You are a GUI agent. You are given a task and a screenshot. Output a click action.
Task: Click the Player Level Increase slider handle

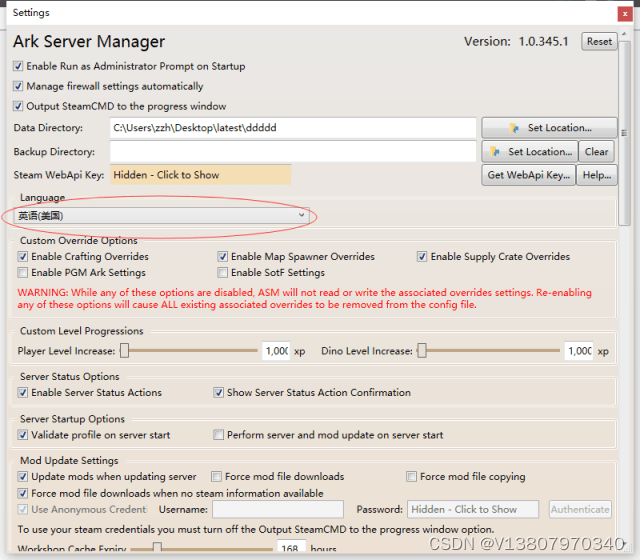tap(124, 351)
